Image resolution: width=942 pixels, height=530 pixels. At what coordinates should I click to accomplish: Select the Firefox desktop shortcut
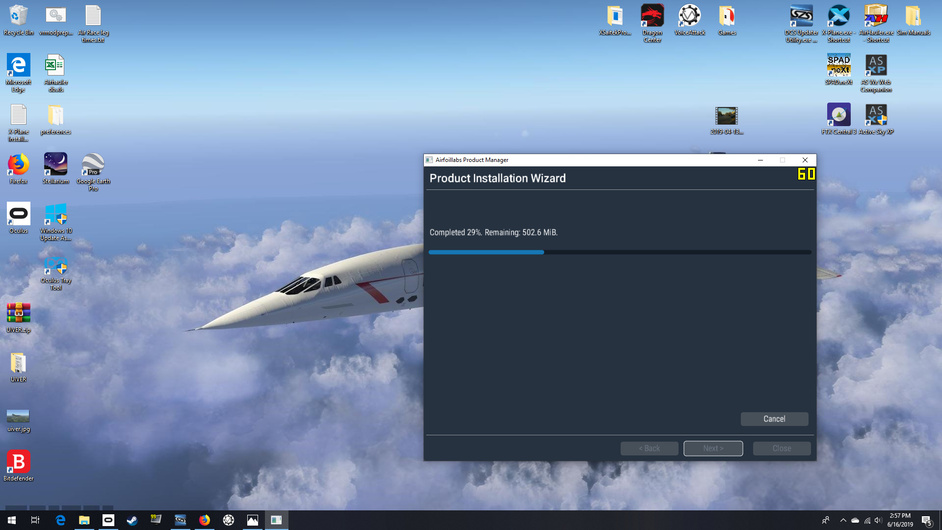tap(18, 169)
